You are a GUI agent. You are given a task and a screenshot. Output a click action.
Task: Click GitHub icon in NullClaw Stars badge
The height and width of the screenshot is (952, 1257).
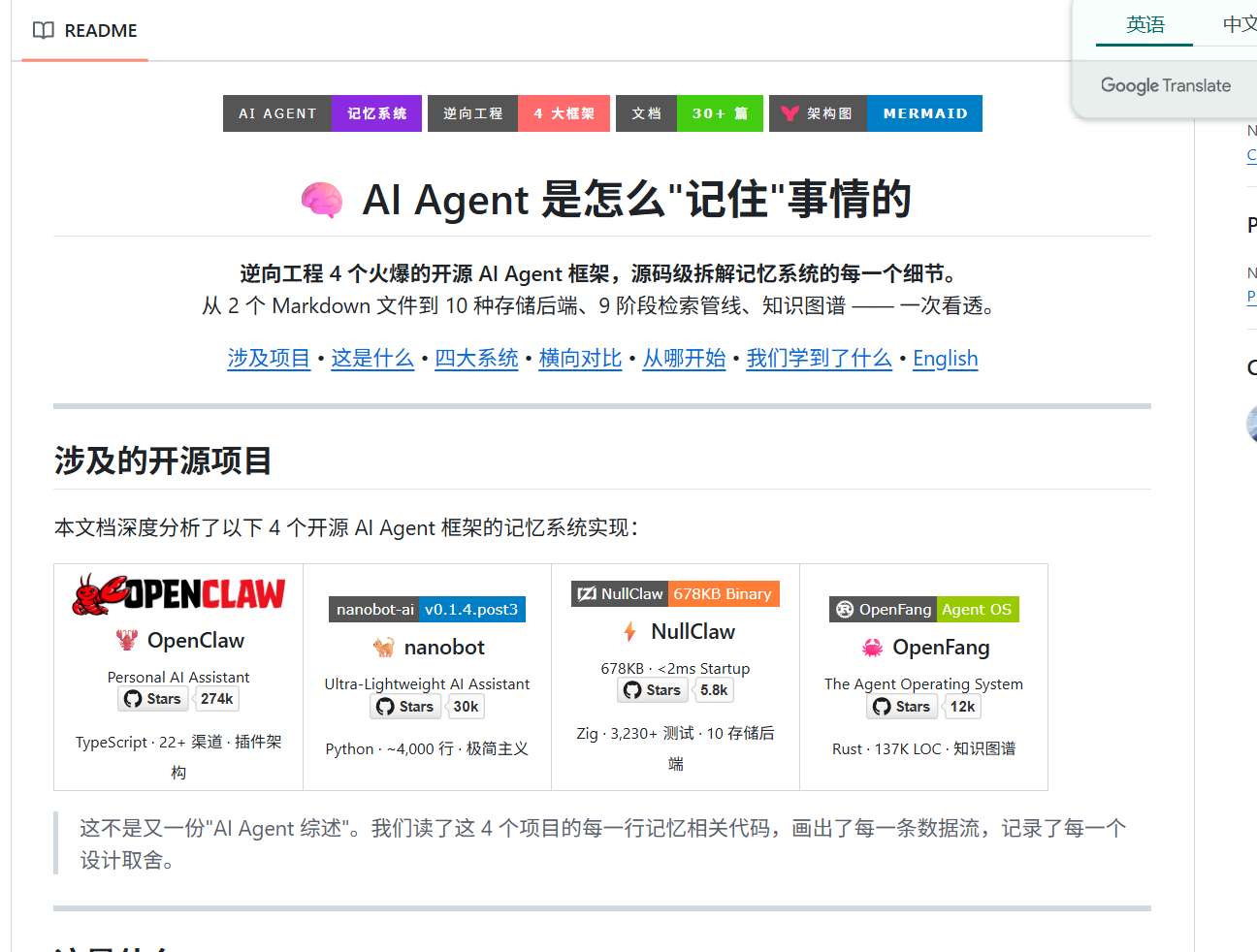point(632,690)
